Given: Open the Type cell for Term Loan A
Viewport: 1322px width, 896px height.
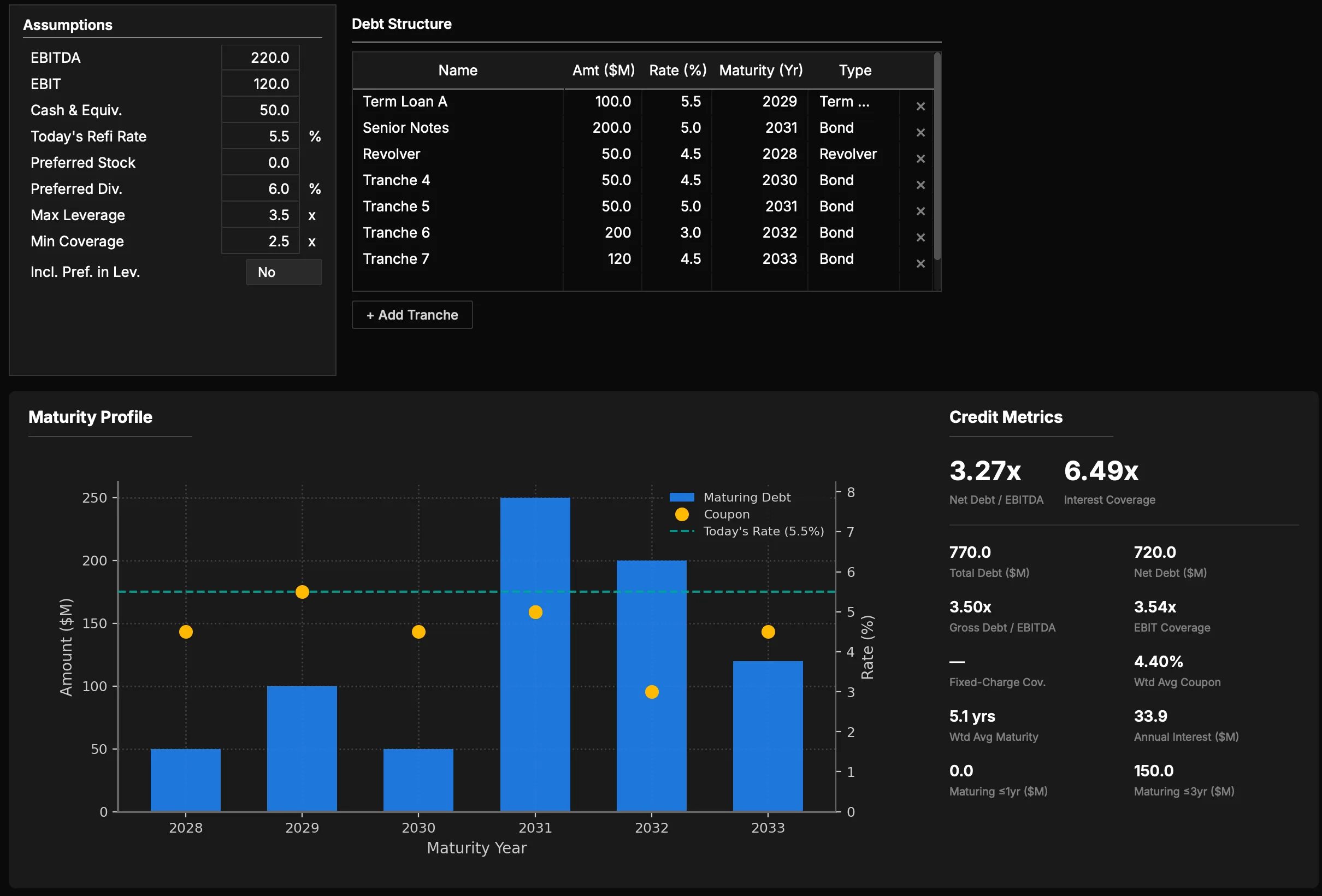Looking at the screenshot, I should pyautogui.click(x=853, y=102).
